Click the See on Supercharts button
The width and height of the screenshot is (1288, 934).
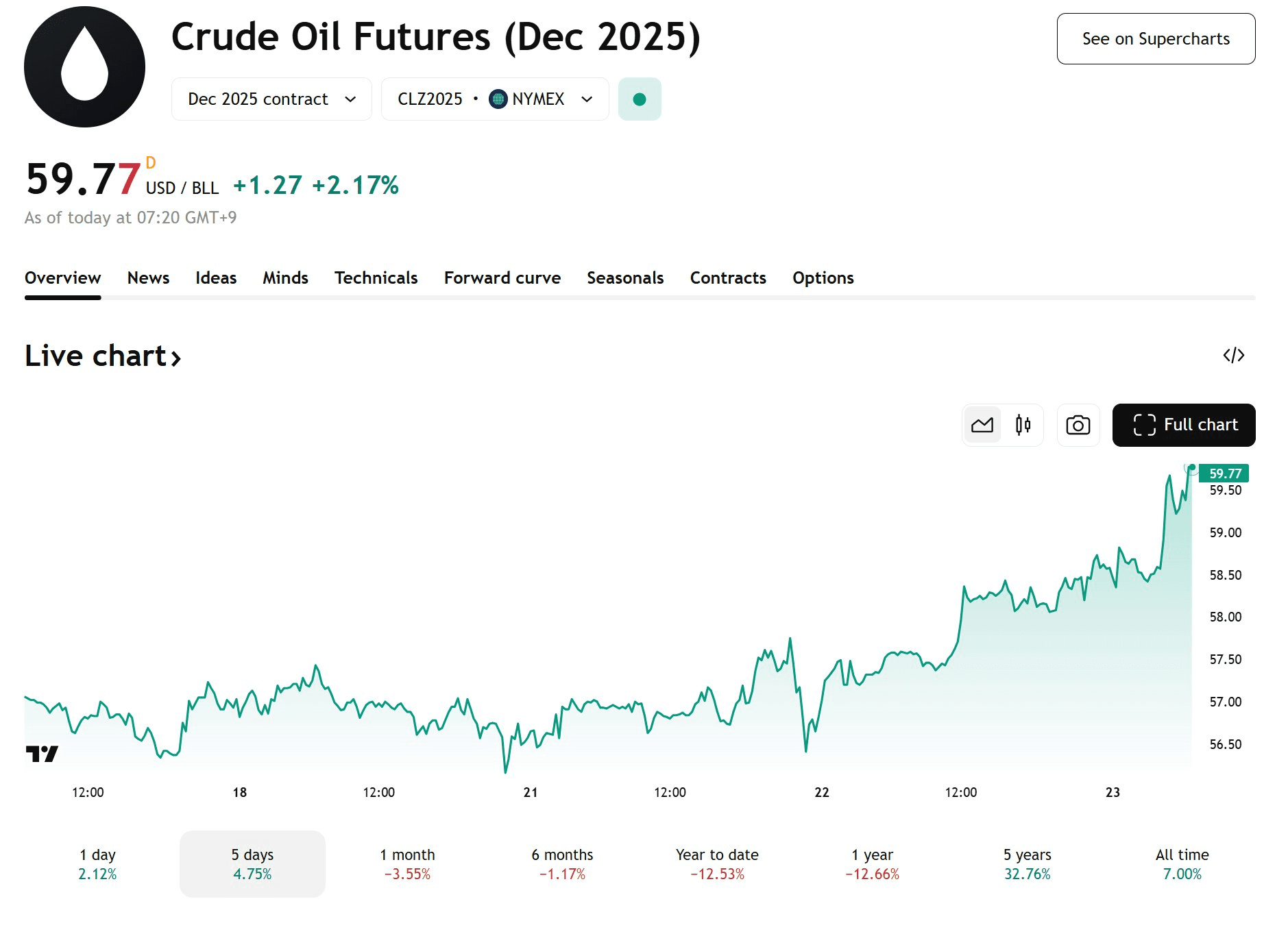click(1156, 39)
